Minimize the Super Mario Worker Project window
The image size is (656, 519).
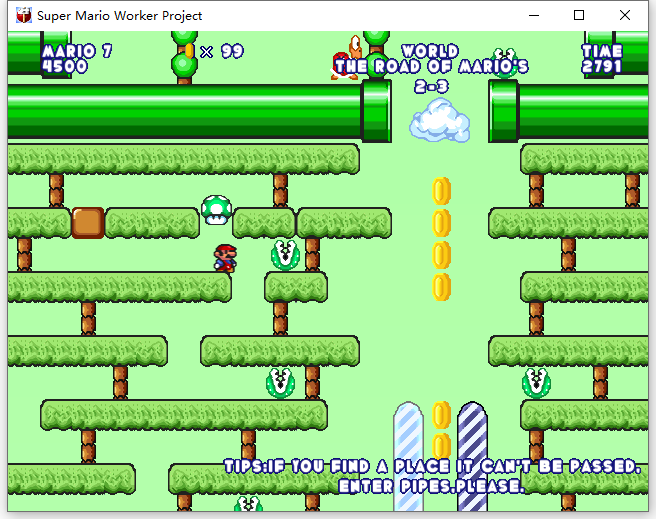(534, 15)
